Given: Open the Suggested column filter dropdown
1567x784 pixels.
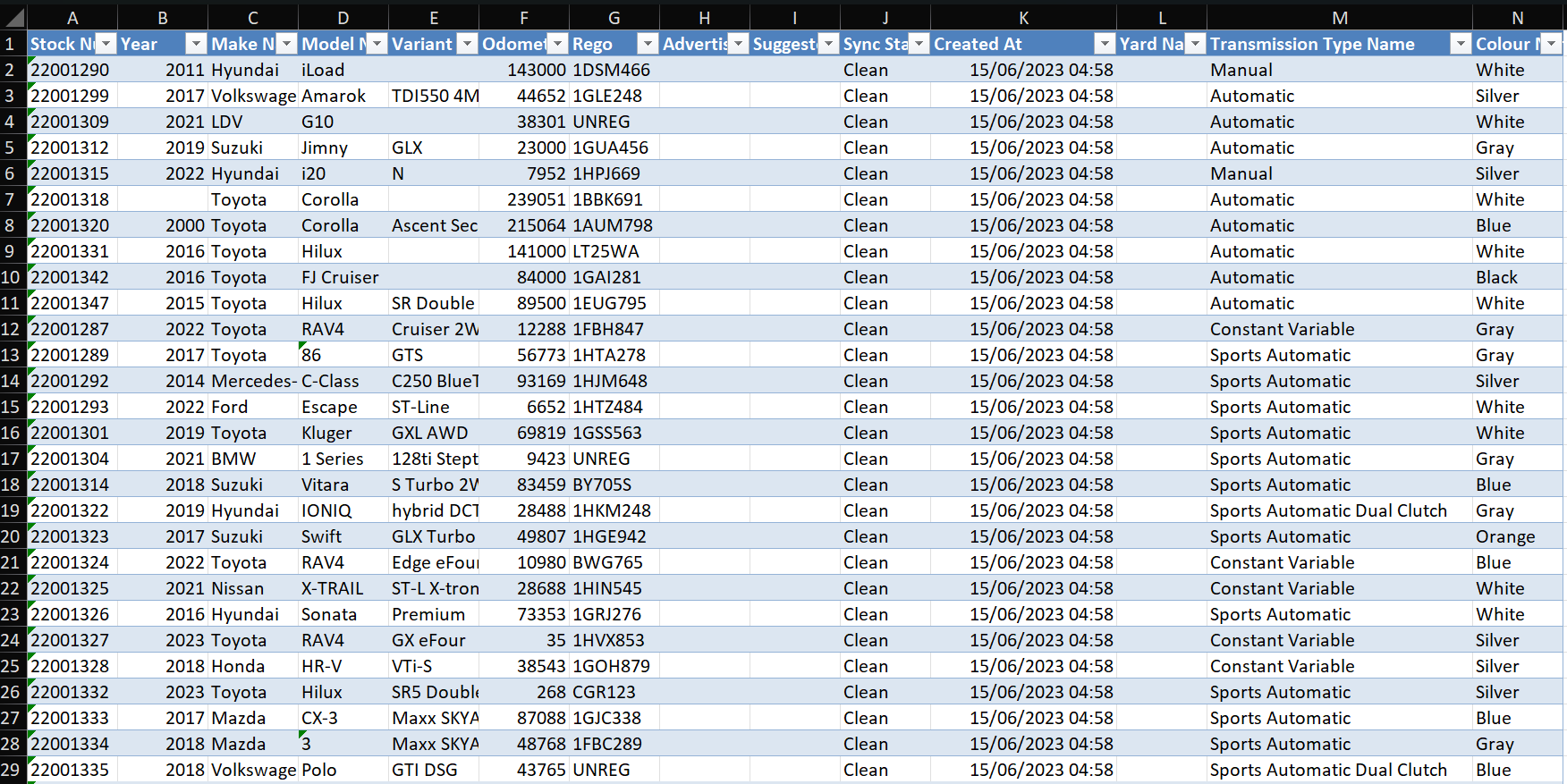Looking at the screenshot, I should click(x=829, y=44).
